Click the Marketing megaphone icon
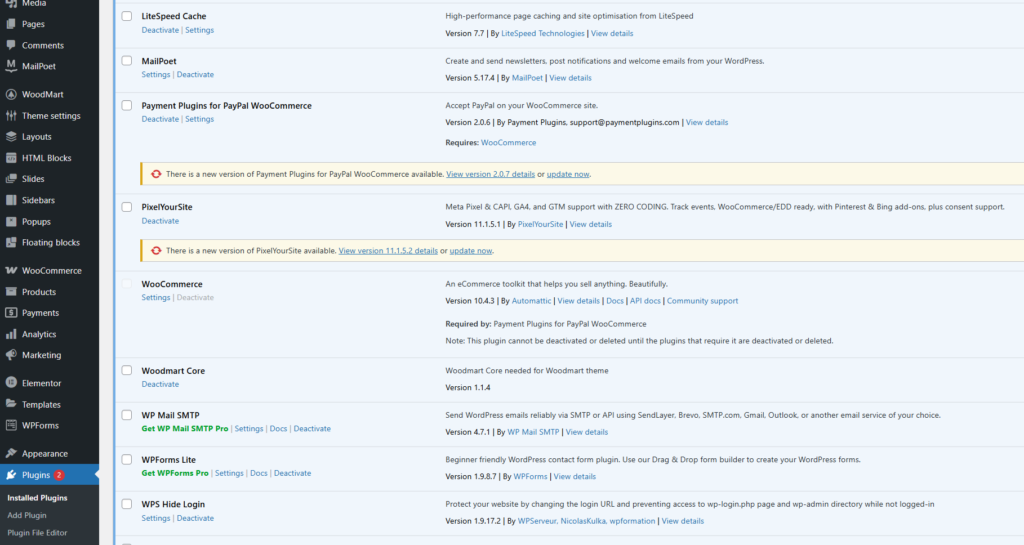The image size is (1024, 545). [11, 355]
